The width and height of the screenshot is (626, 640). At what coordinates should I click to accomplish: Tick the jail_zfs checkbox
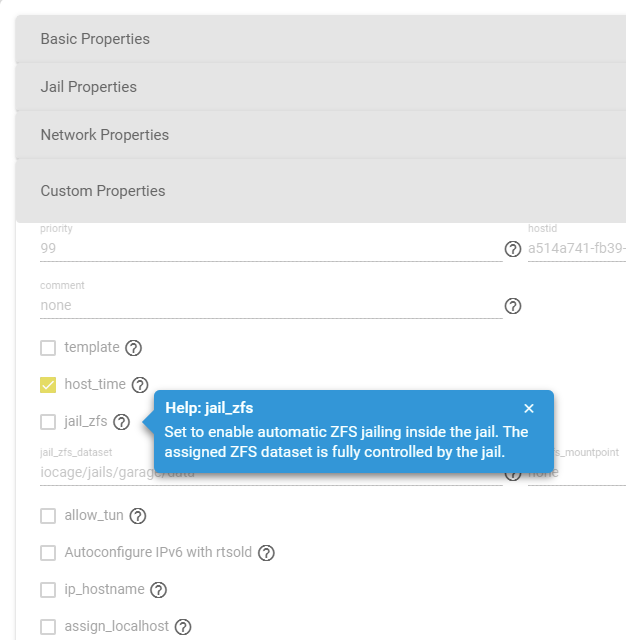click(x=48, y=422)
